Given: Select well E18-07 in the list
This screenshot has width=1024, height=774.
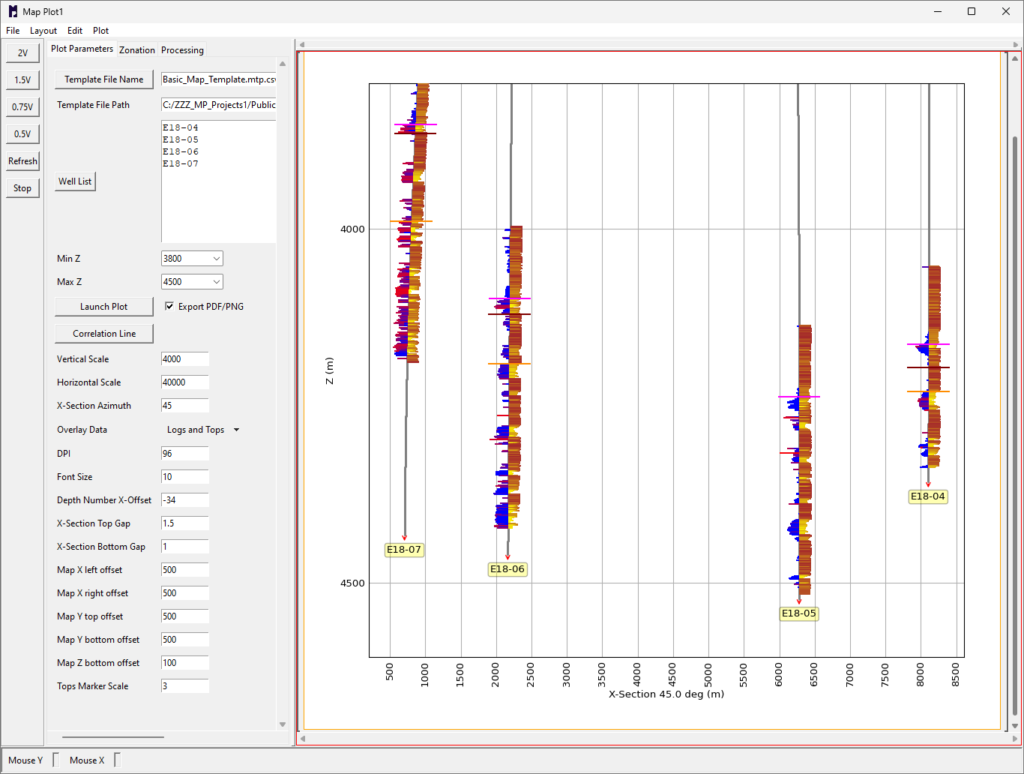Looking at the screenshot, I should click(180, 163).
